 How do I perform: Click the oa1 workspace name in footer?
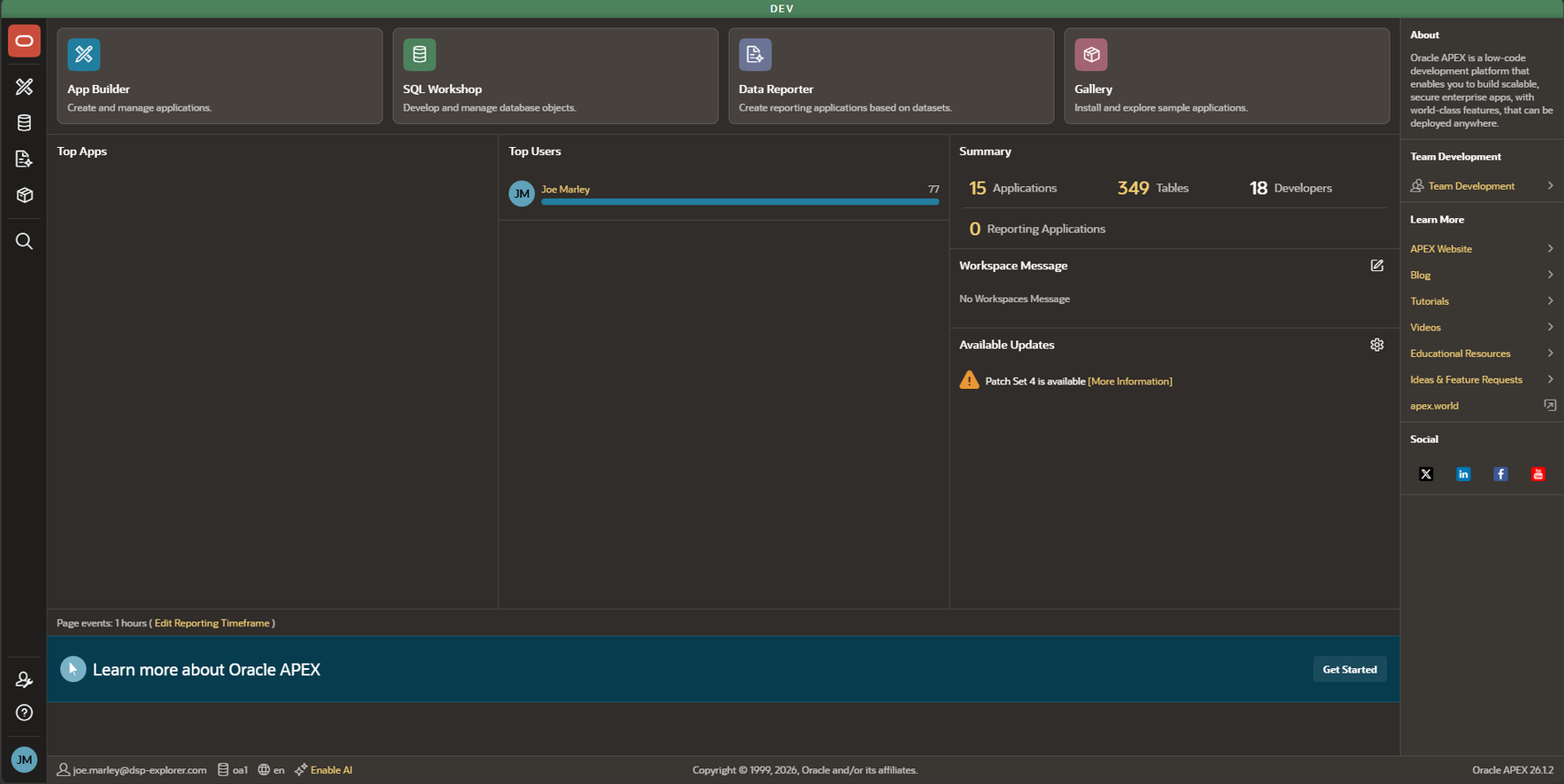240,770
